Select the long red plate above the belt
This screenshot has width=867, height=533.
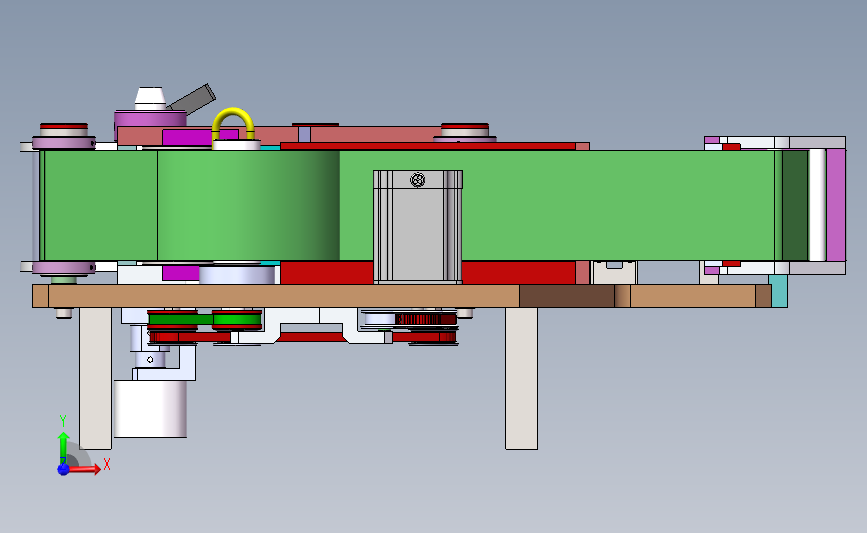(x=428, y=146)
